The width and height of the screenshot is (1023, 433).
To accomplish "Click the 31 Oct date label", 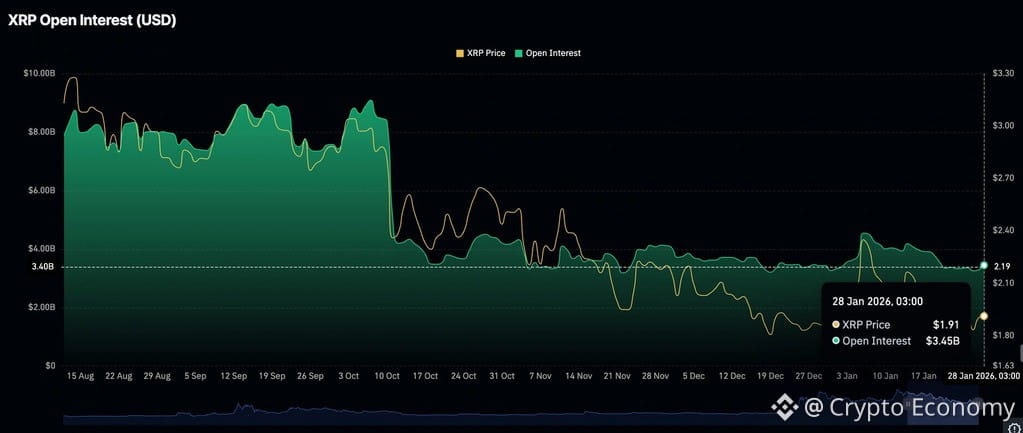I will coord(502,377).
